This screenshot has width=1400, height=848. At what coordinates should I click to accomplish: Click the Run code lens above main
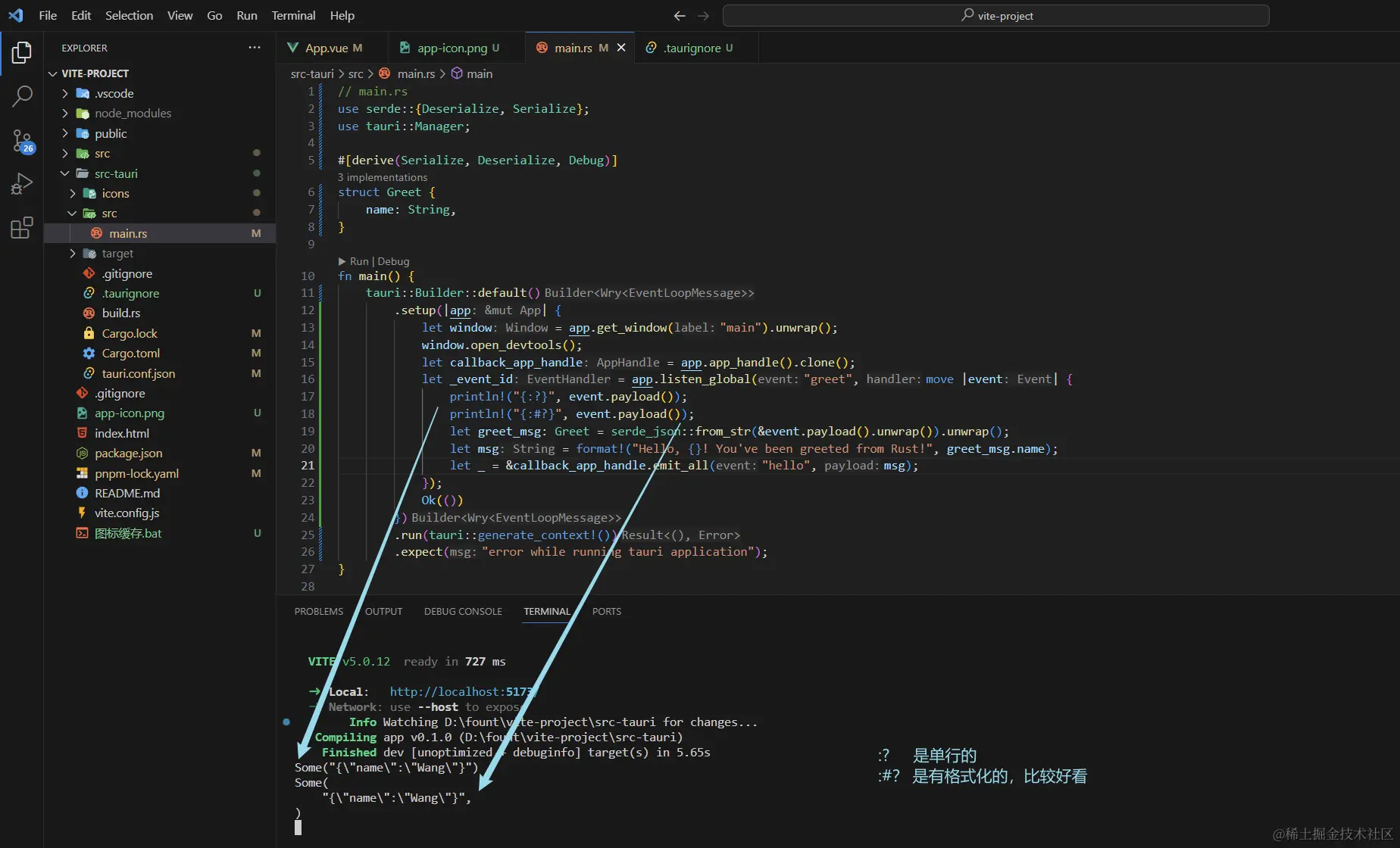pos(354,261)
